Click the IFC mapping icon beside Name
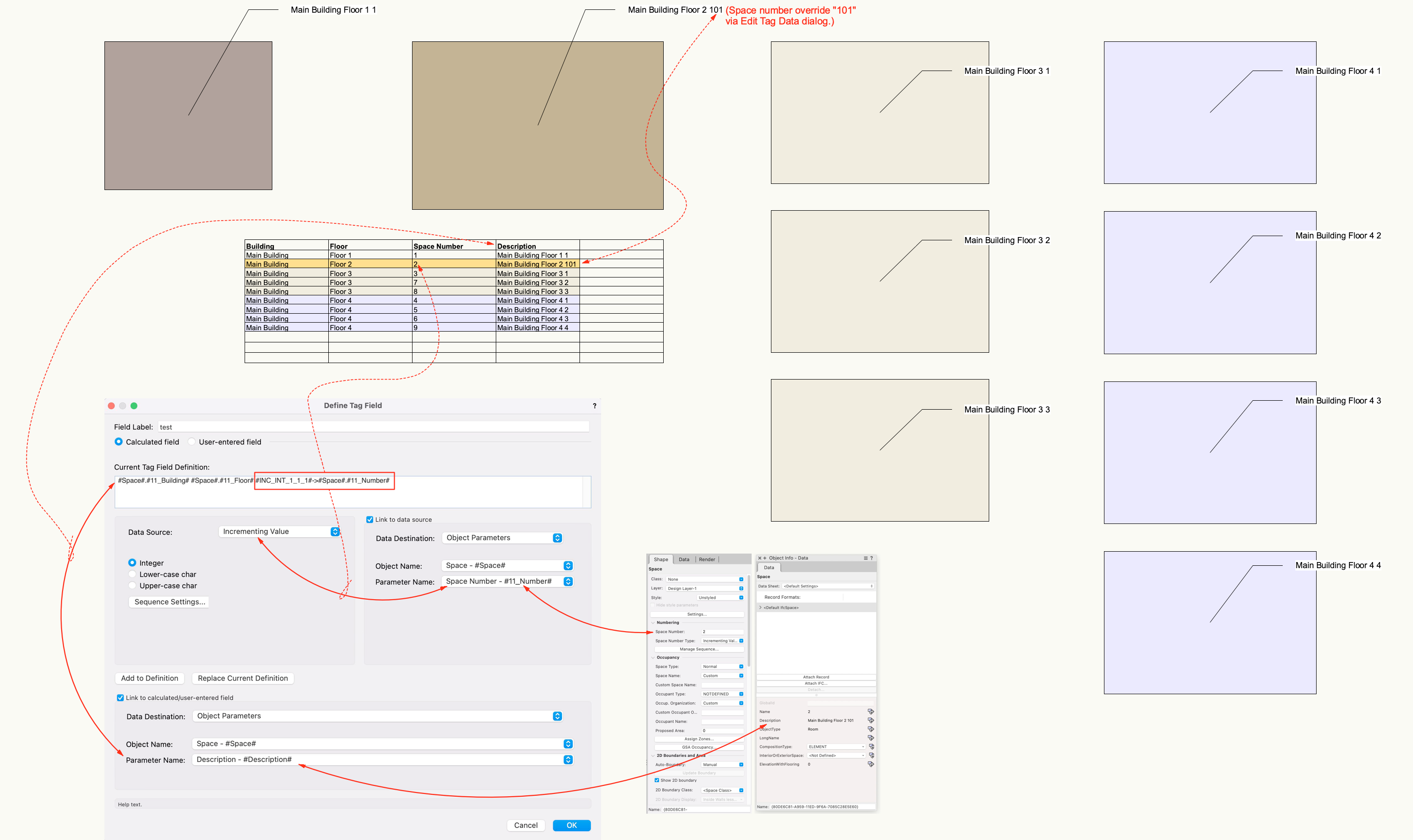Screen dimensions: 1413x840 pos(871,712)
